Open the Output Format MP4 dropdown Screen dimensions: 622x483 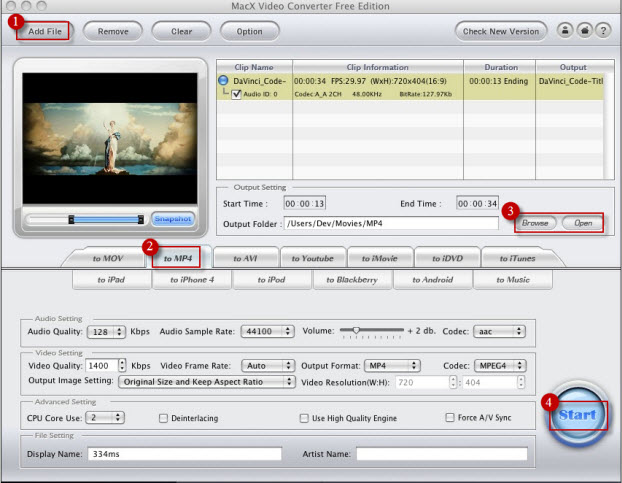tap(392, 365)
